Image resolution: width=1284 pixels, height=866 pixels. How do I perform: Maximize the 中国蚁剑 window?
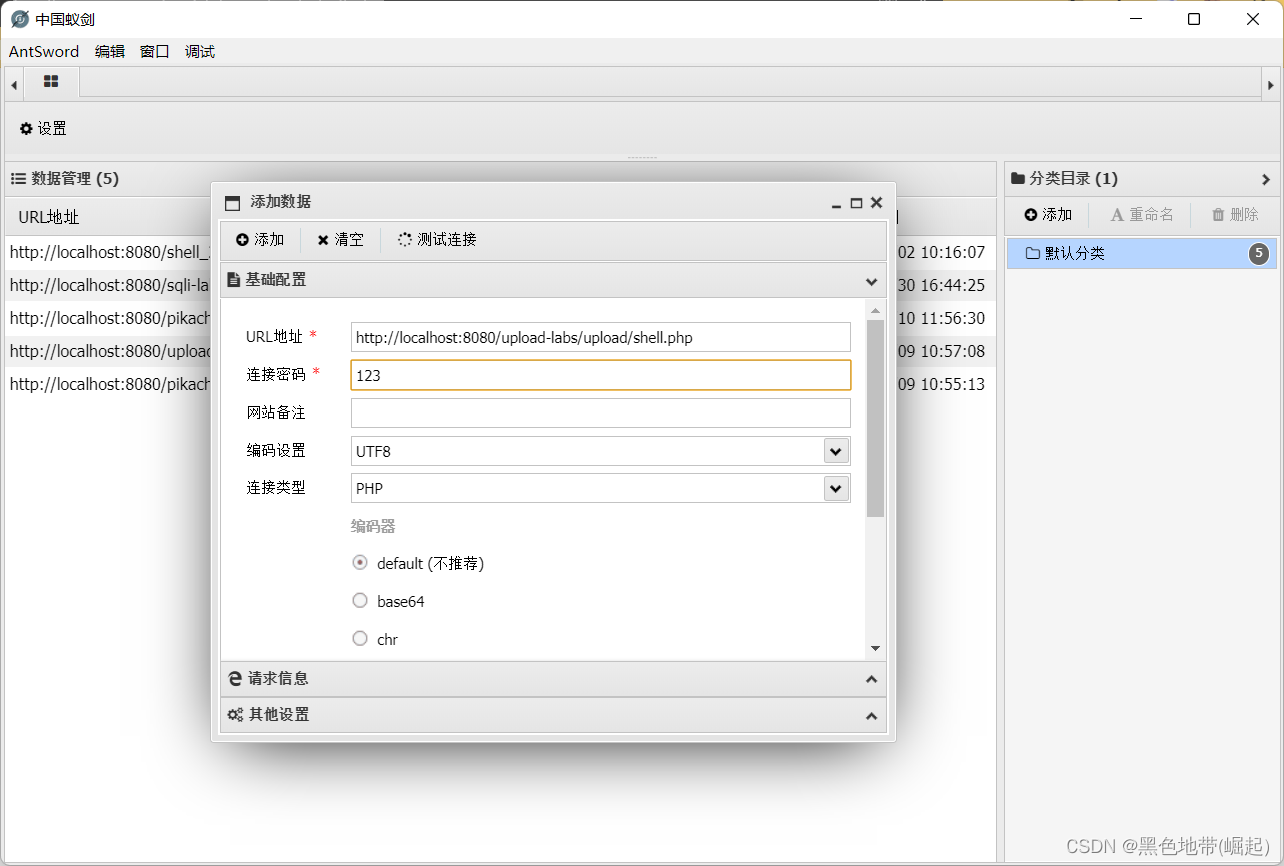(1194, 19)
